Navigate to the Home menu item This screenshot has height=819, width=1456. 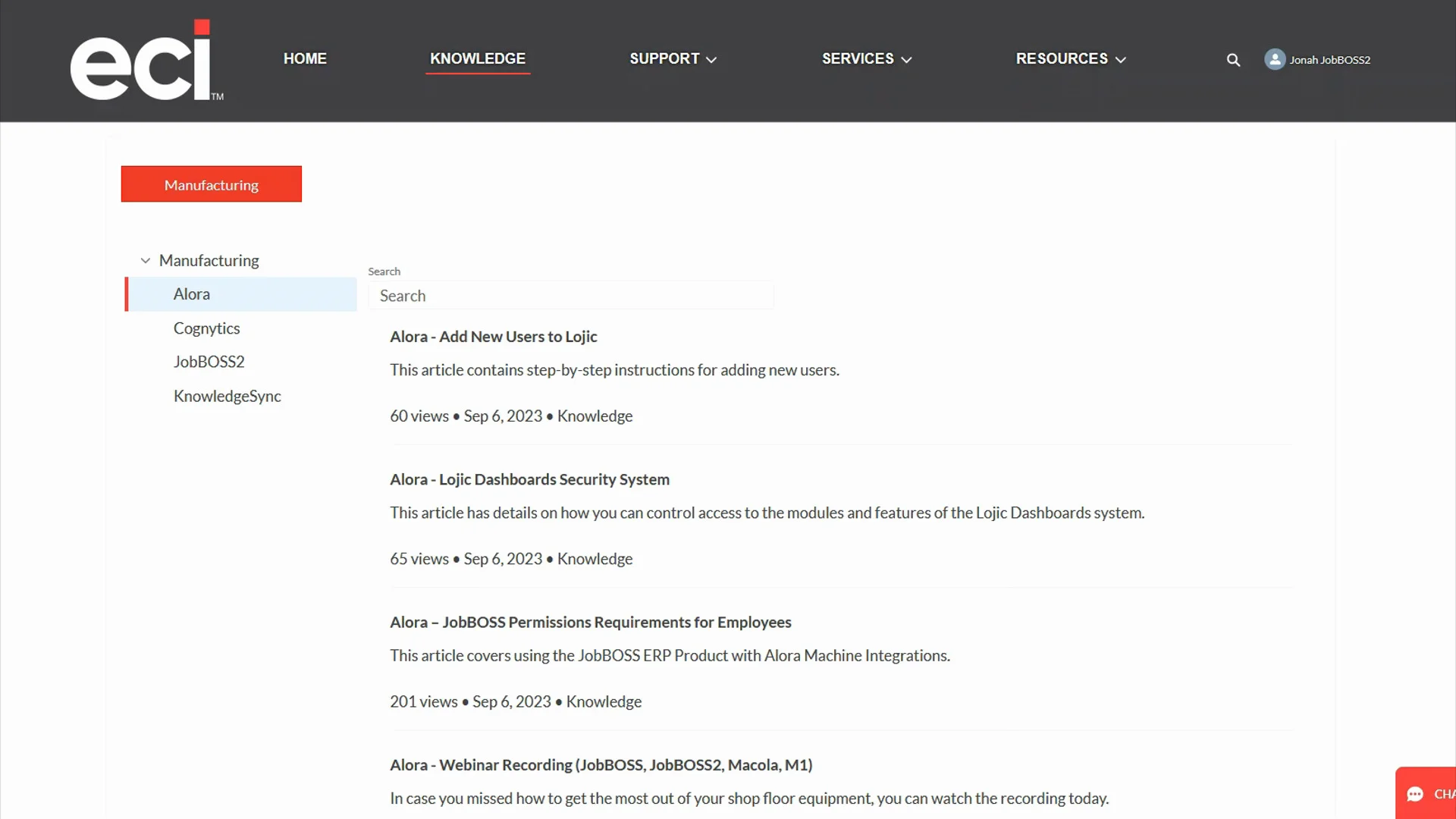(x=305, y=58)
